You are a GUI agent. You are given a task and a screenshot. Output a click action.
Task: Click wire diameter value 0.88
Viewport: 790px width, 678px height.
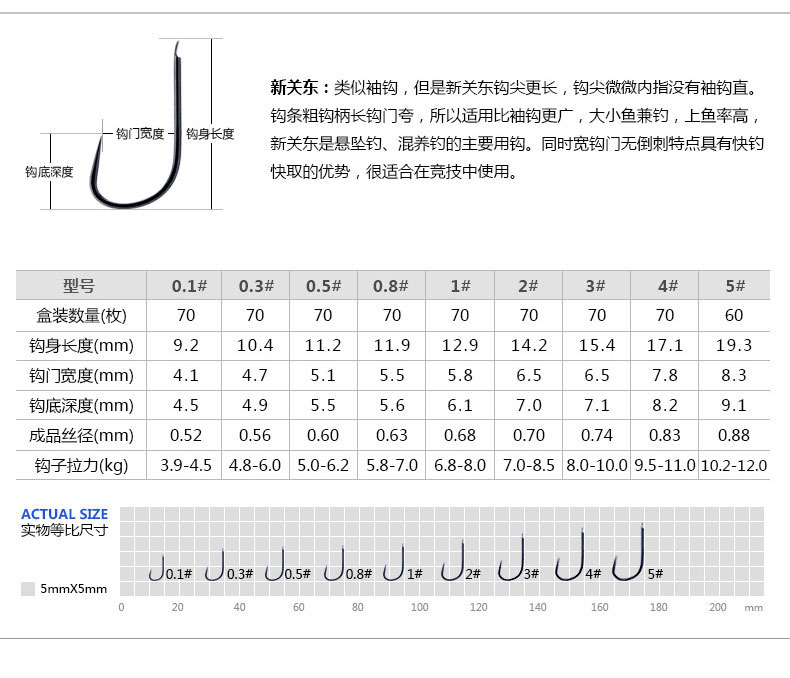pos(734,435)
